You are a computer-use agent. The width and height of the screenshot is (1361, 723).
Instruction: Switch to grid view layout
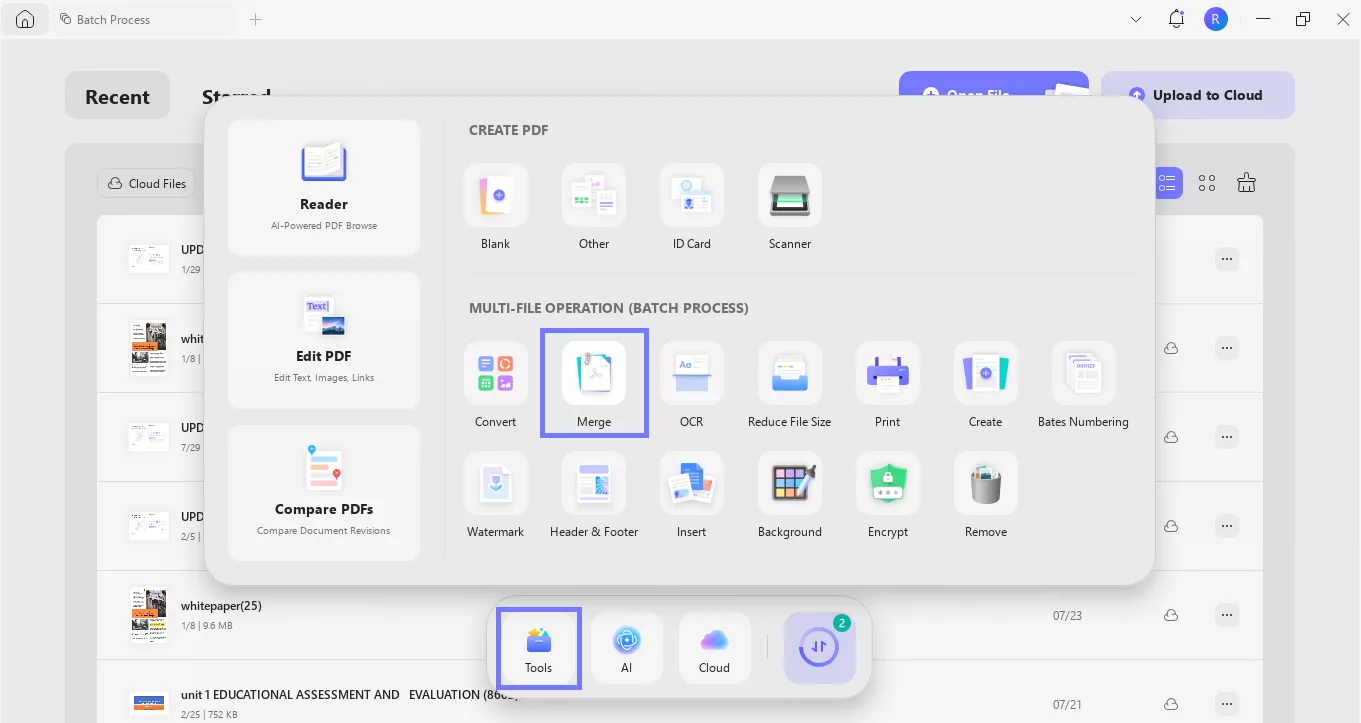click(x=1207, y=183)
